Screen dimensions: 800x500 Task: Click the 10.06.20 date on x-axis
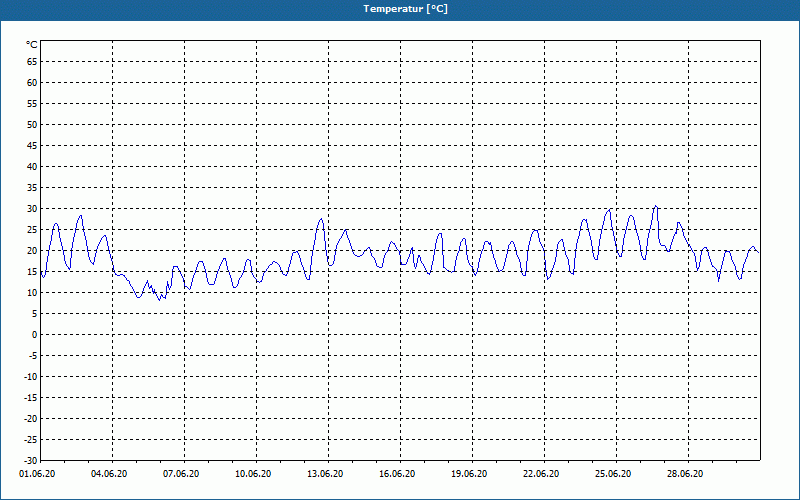[253, 473]
